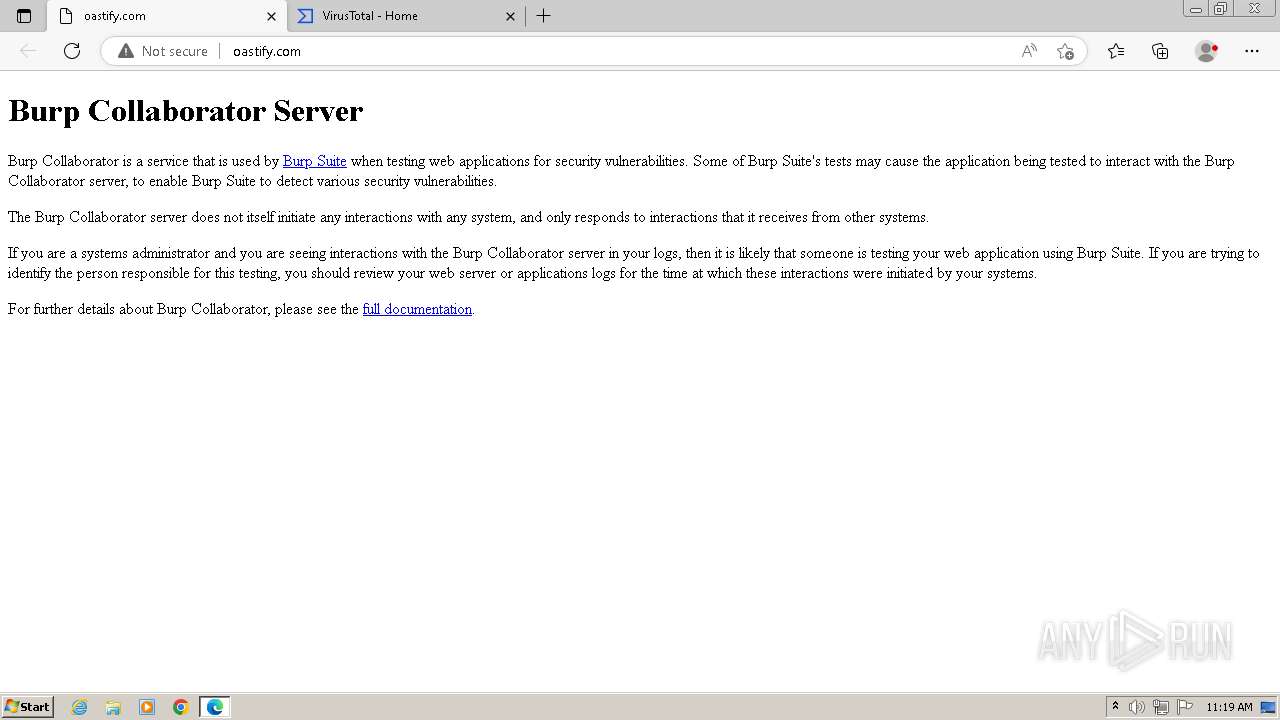
Task: Activate the Read aloud icon
Action: point(1029,51)
